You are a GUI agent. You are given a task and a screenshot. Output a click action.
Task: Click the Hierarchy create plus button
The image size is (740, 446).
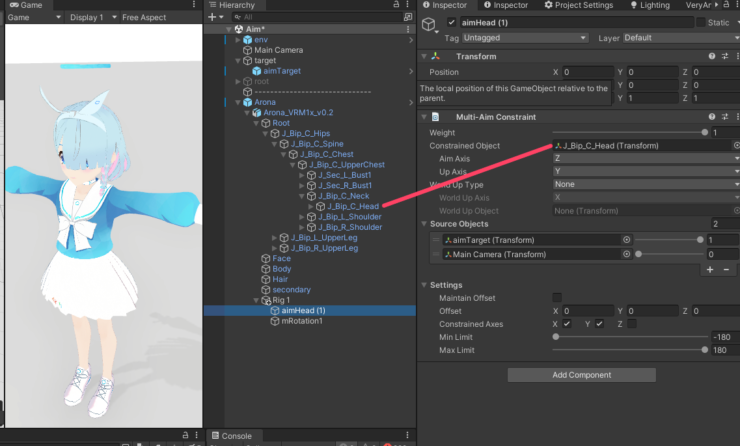211,17
